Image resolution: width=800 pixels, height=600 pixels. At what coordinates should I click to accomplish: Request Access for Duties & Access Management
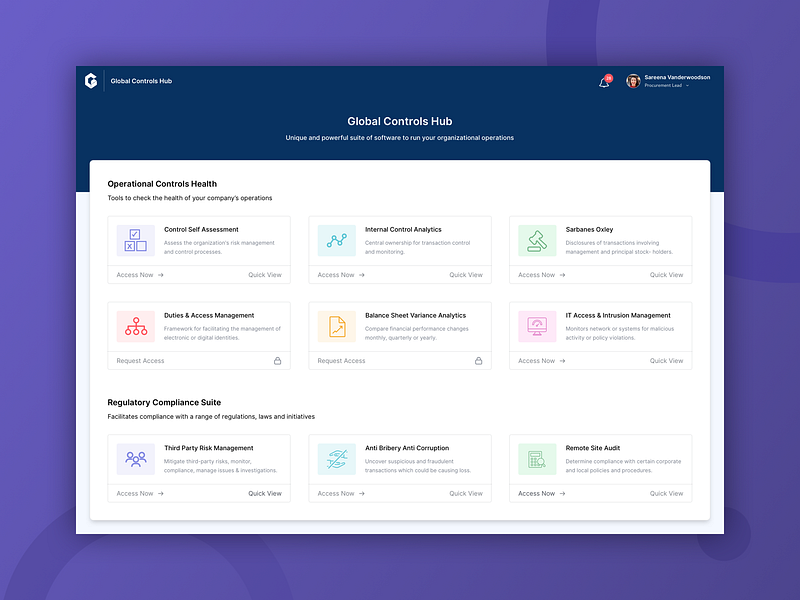(x=140, y=361)
